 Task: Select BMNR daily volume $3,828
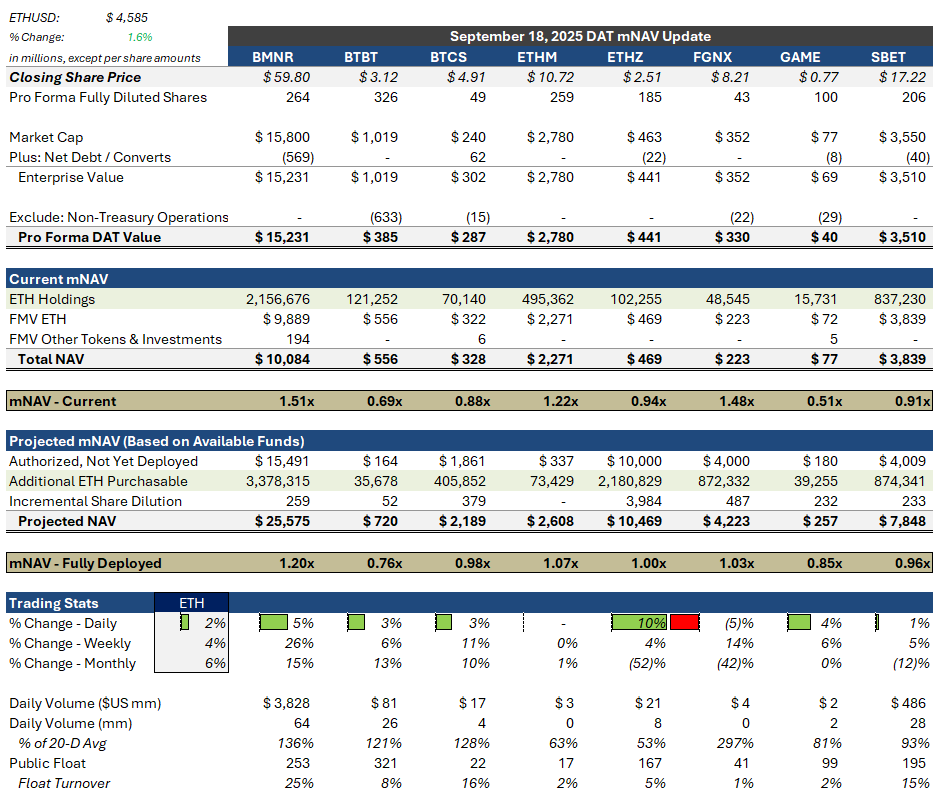coord(286,703)
